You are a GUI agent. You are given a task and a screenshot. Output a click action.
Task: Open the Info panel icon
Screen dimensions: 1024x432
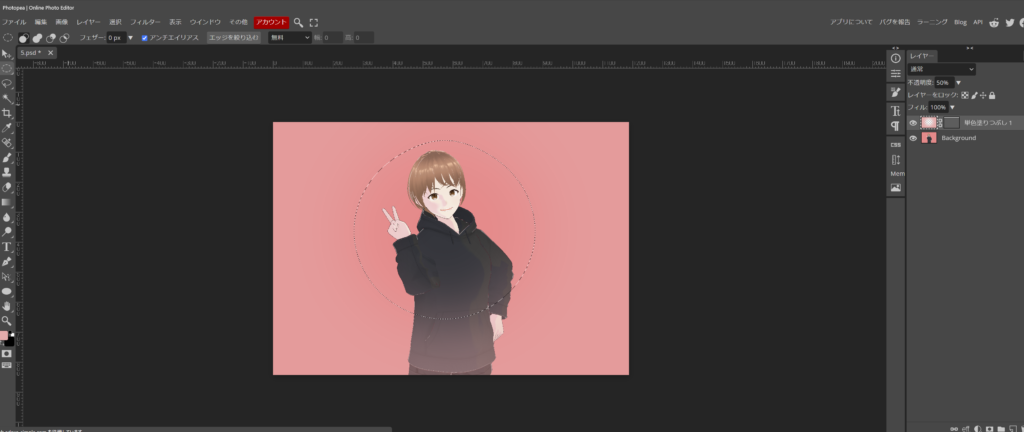click(895, 58)
